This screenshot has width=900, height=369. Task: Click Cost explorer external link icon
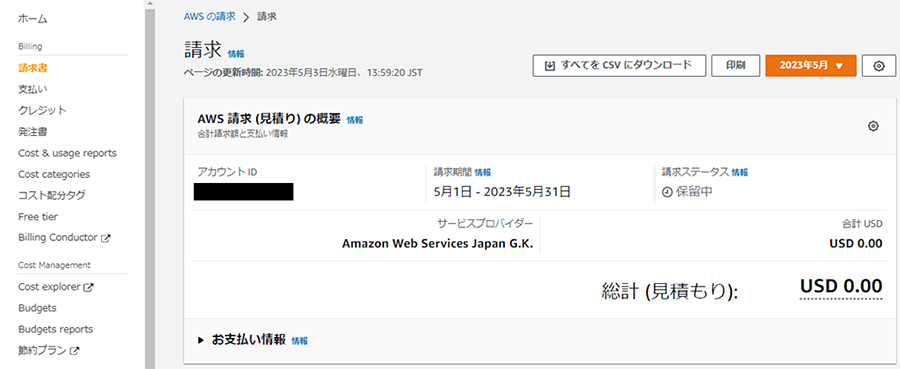[88, 287]
